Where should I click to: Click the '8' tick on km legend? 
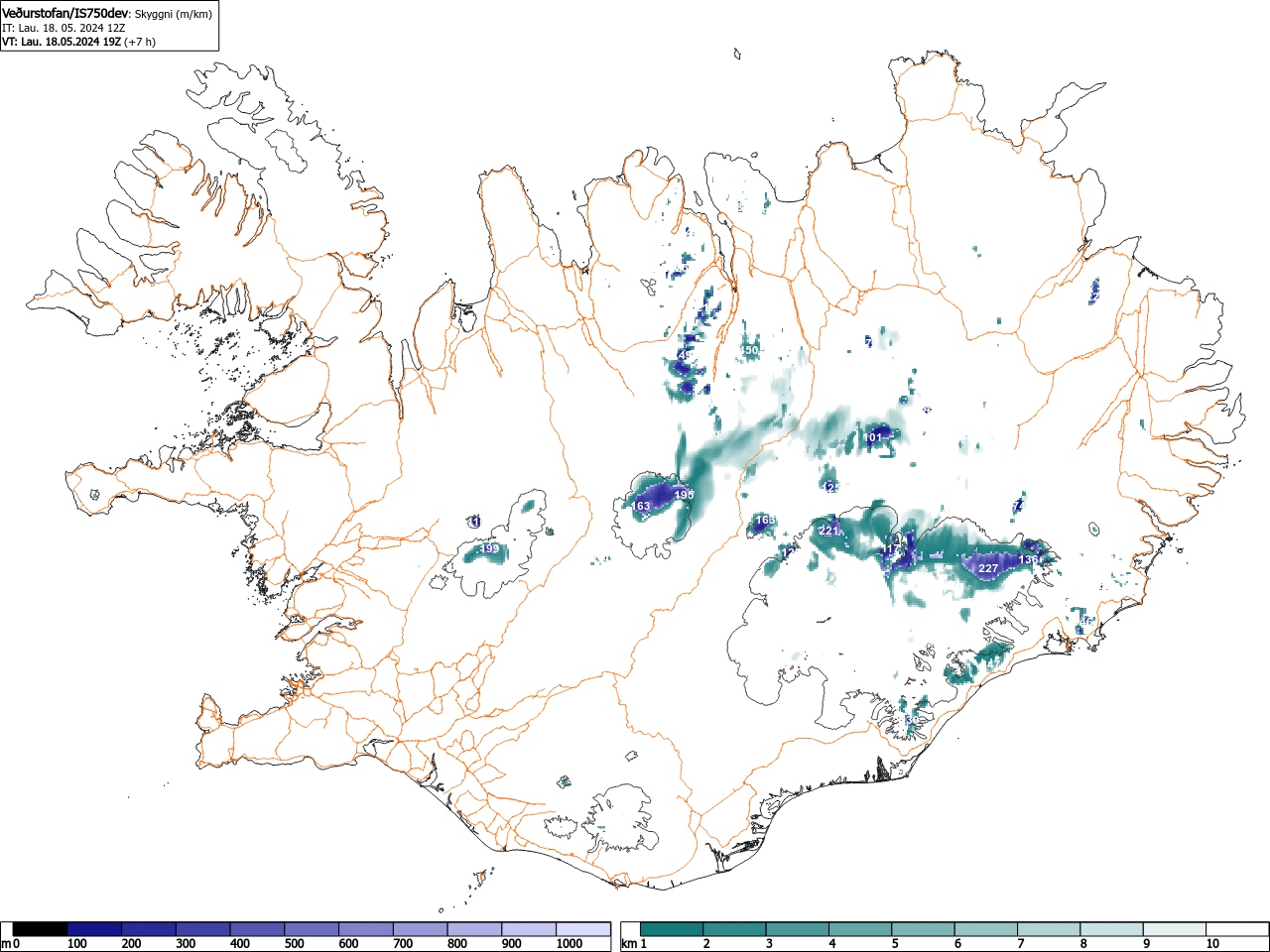[x=1083, y=944]
